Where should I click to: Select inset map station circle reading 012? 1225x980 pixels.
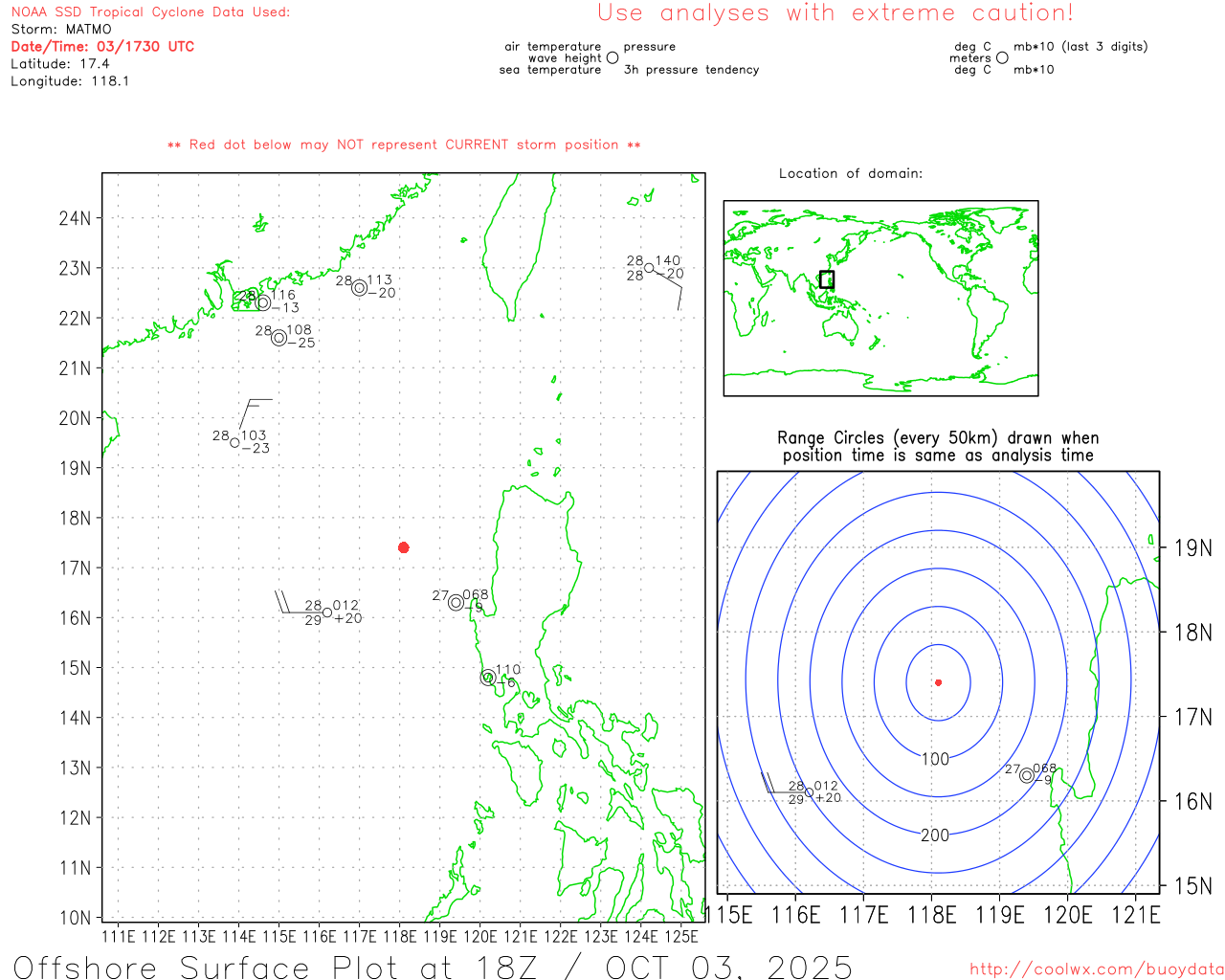(810, 792)
